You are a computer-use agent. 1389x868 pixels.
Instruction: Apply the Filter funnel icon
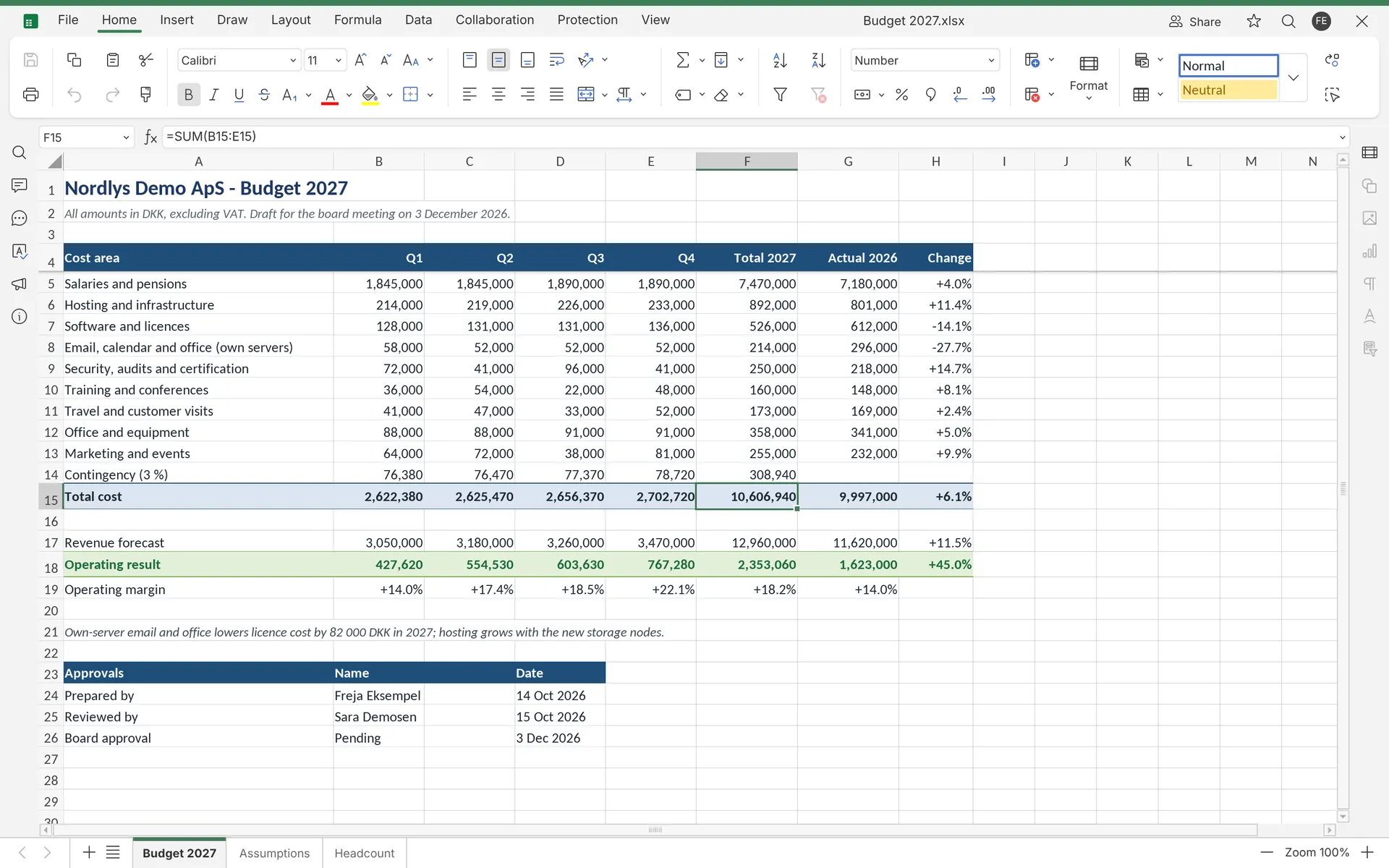tap(780, 94)
